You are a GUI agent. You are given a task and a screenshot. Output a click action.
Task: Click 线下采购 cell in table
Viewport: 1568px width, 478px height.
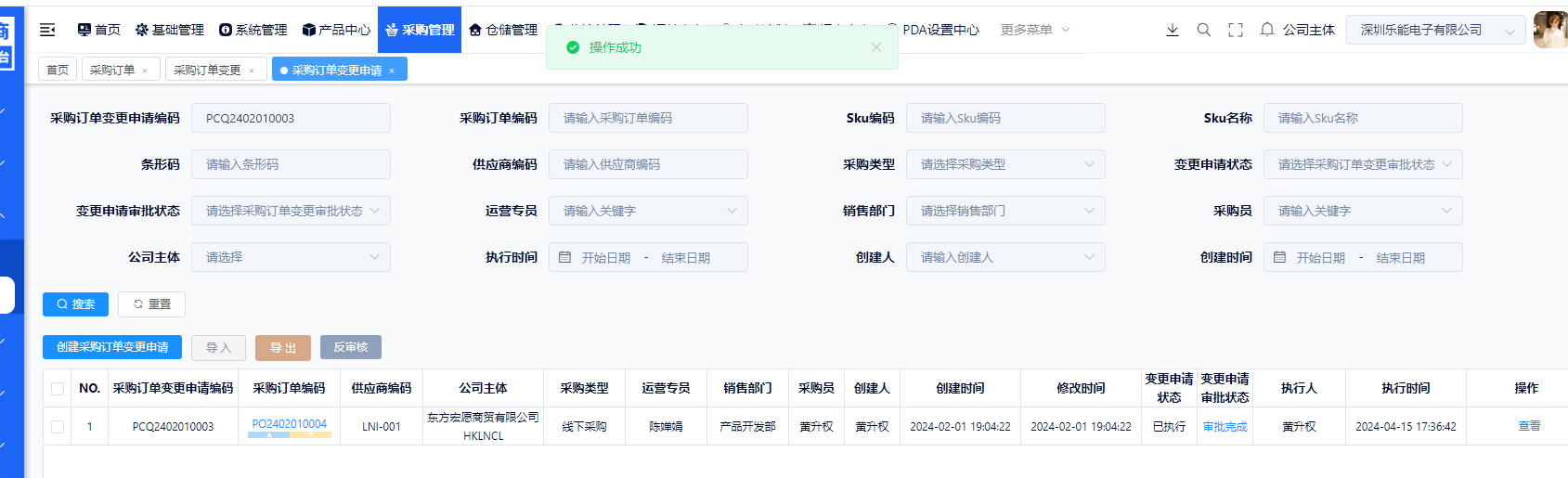(x=584, y=427)
